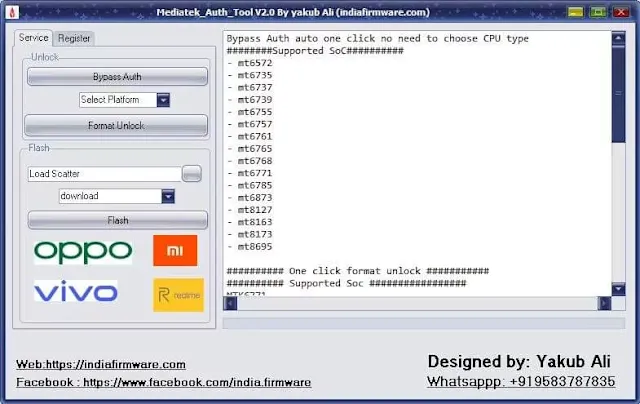Click the Format Unlock button
Image resolution: width=640 pixels, height=404 pixels.
click(116, 125)
